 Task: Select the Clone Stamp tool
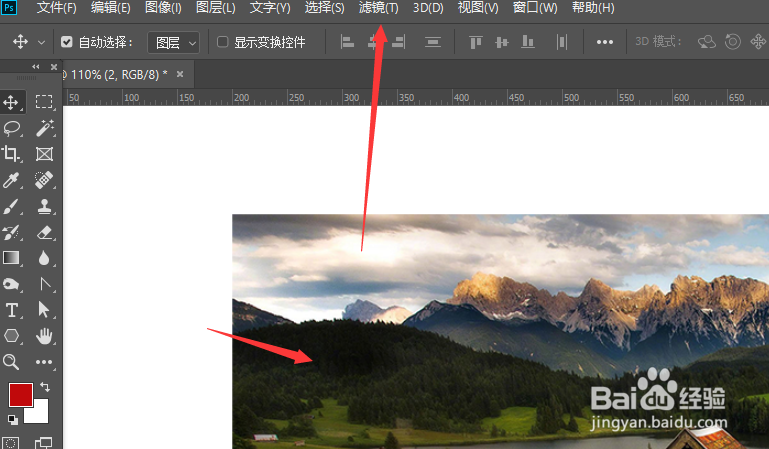[x=44, y=206]
